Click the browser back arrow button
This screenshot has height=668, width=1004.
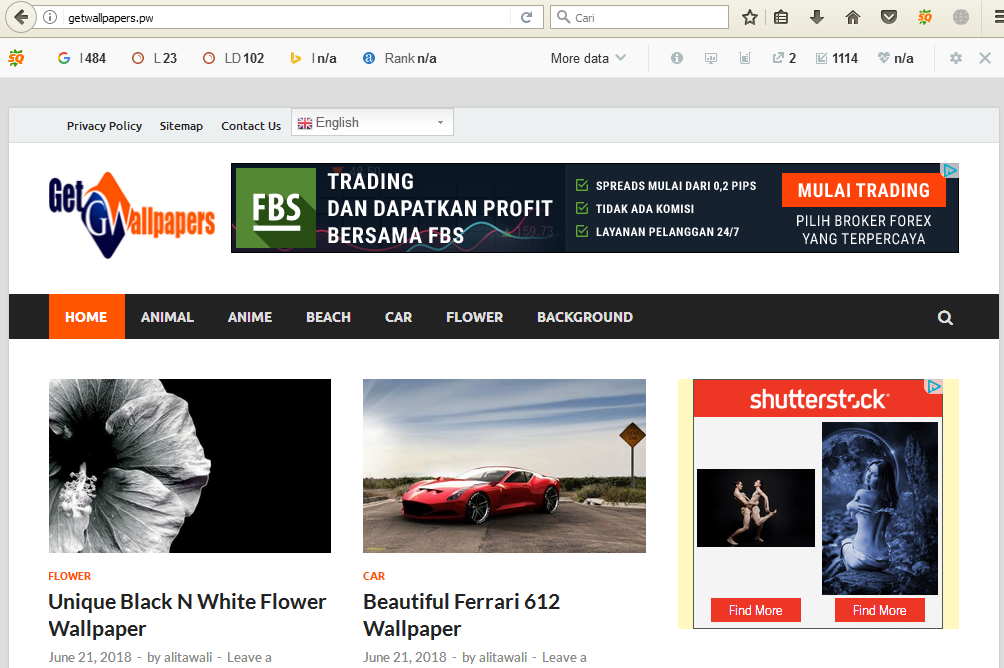point(22,17)
